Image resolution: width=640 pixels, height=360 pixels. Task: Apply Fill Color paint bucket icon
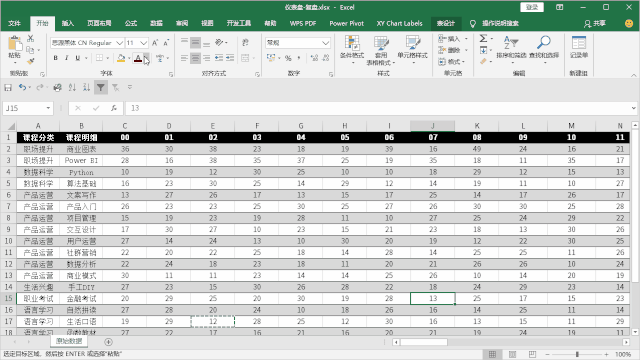121,58
